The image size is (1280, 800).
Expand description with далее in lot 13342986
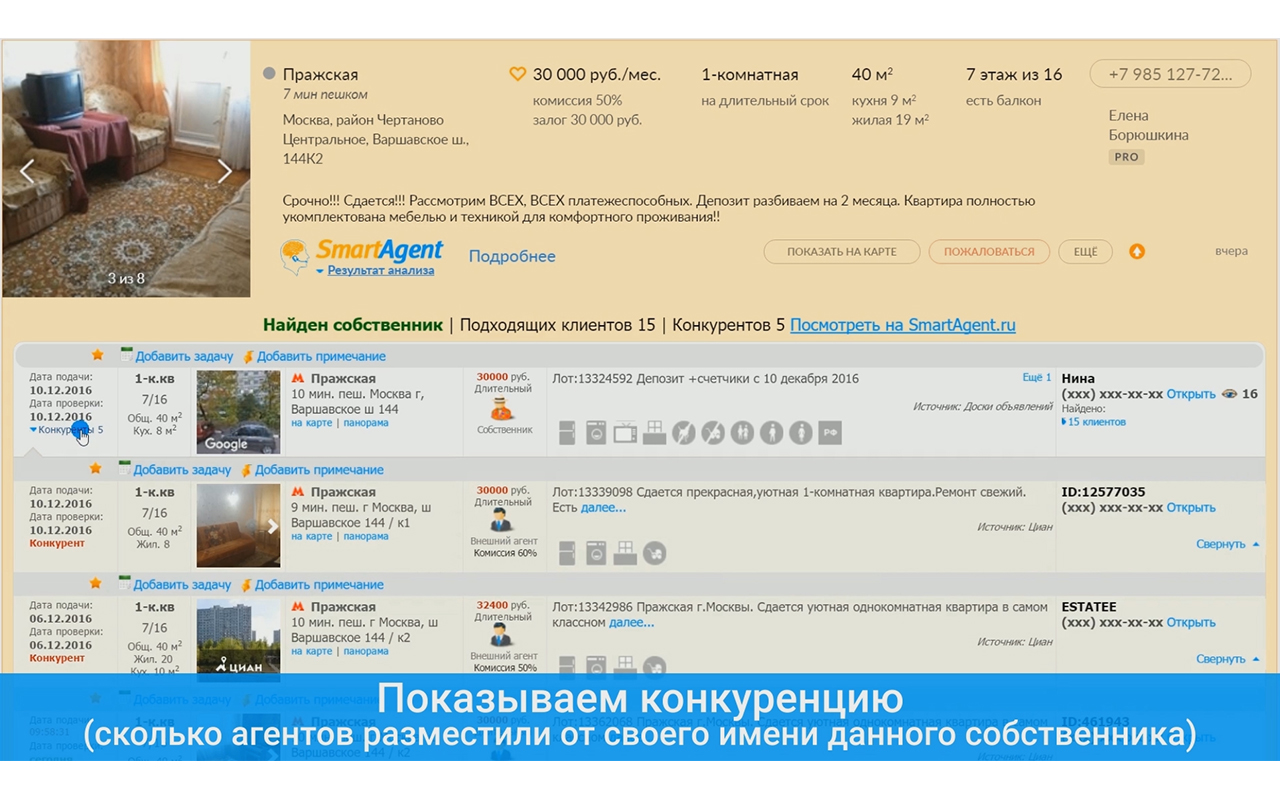click(x=631, y=622)
